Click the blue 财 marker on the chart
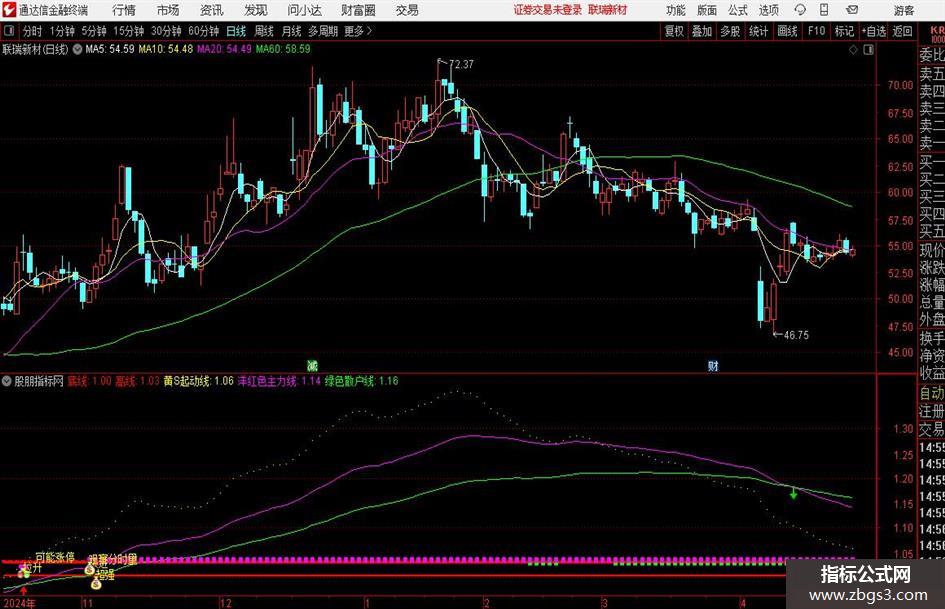This screenshot has width=945, height=609. (x=713, y=365)
